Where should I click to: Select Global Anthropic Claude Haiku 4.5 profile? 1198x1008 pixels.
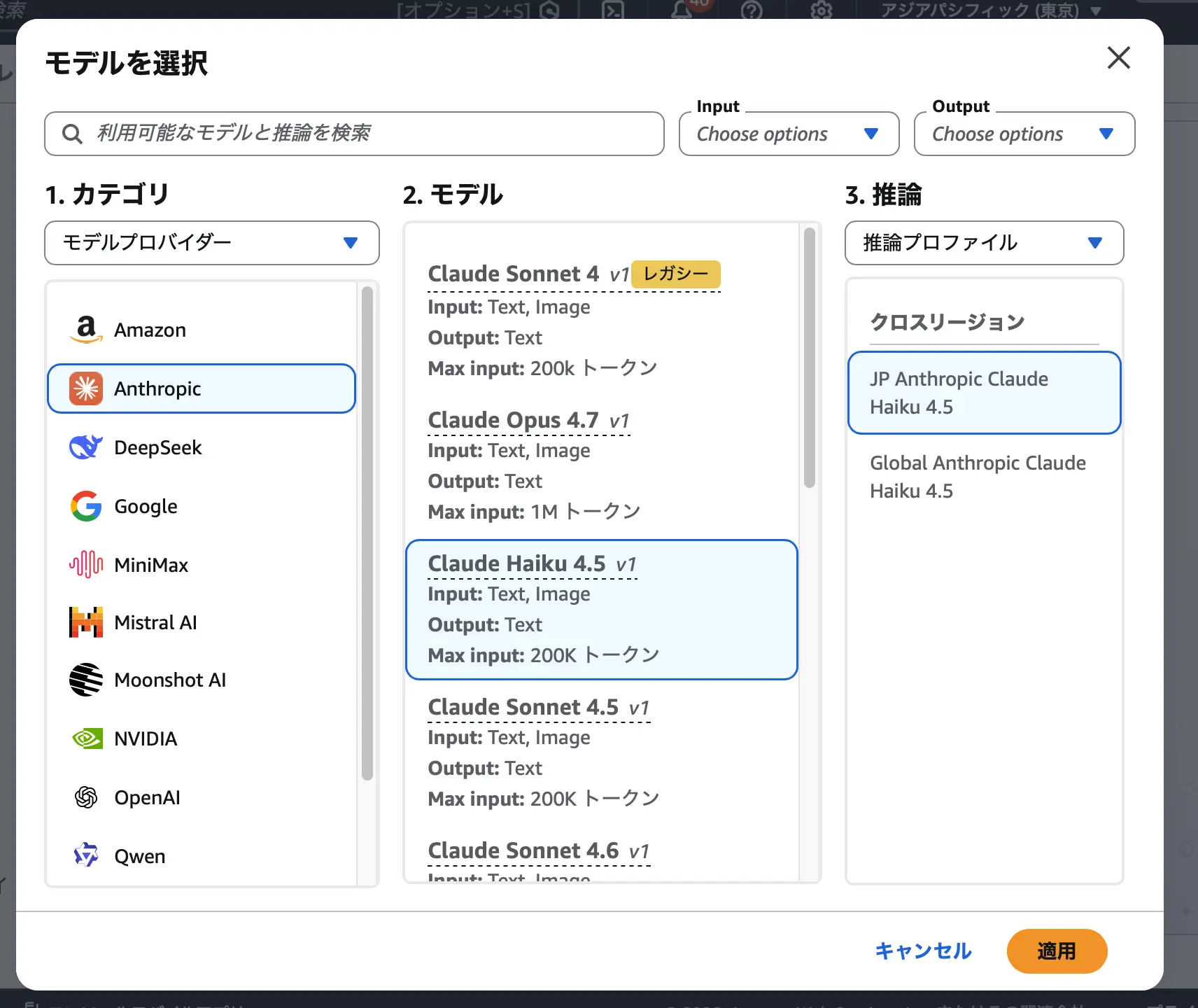coord(984,477)
